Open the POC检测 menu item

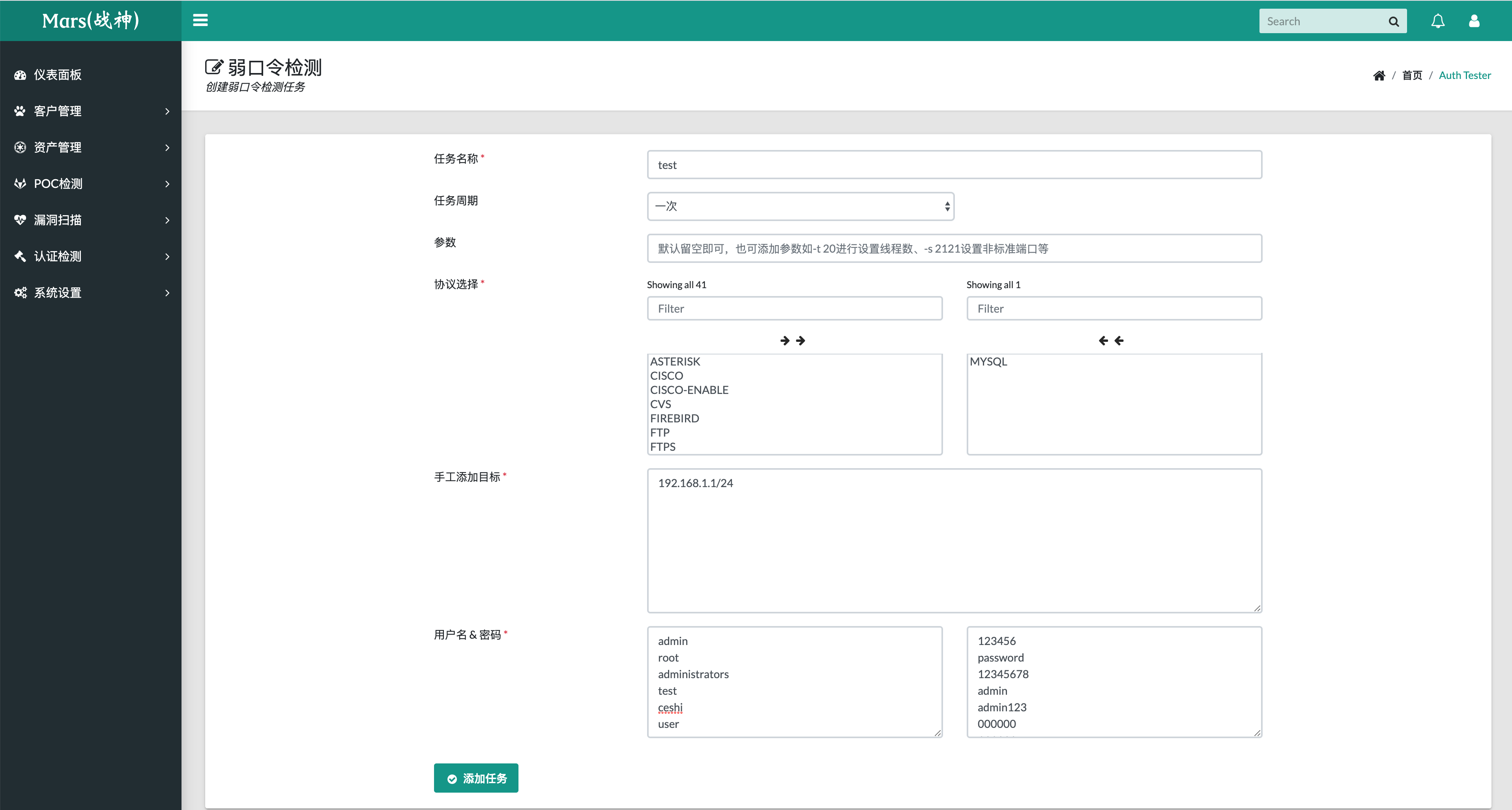[58, 184]
